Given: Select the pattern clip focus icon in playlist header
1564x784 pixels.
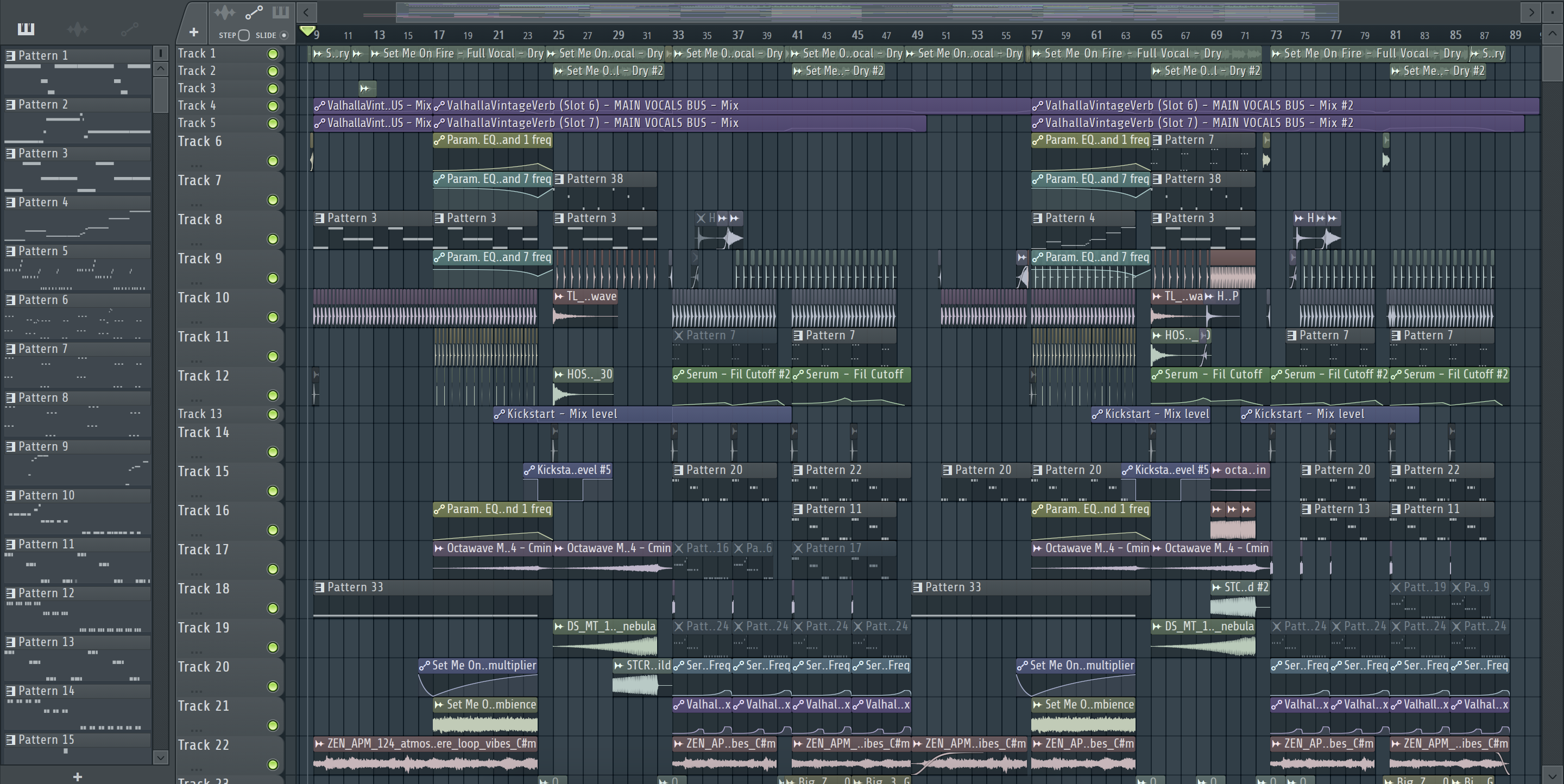Looking at the screenshot, I should [280, 12].
